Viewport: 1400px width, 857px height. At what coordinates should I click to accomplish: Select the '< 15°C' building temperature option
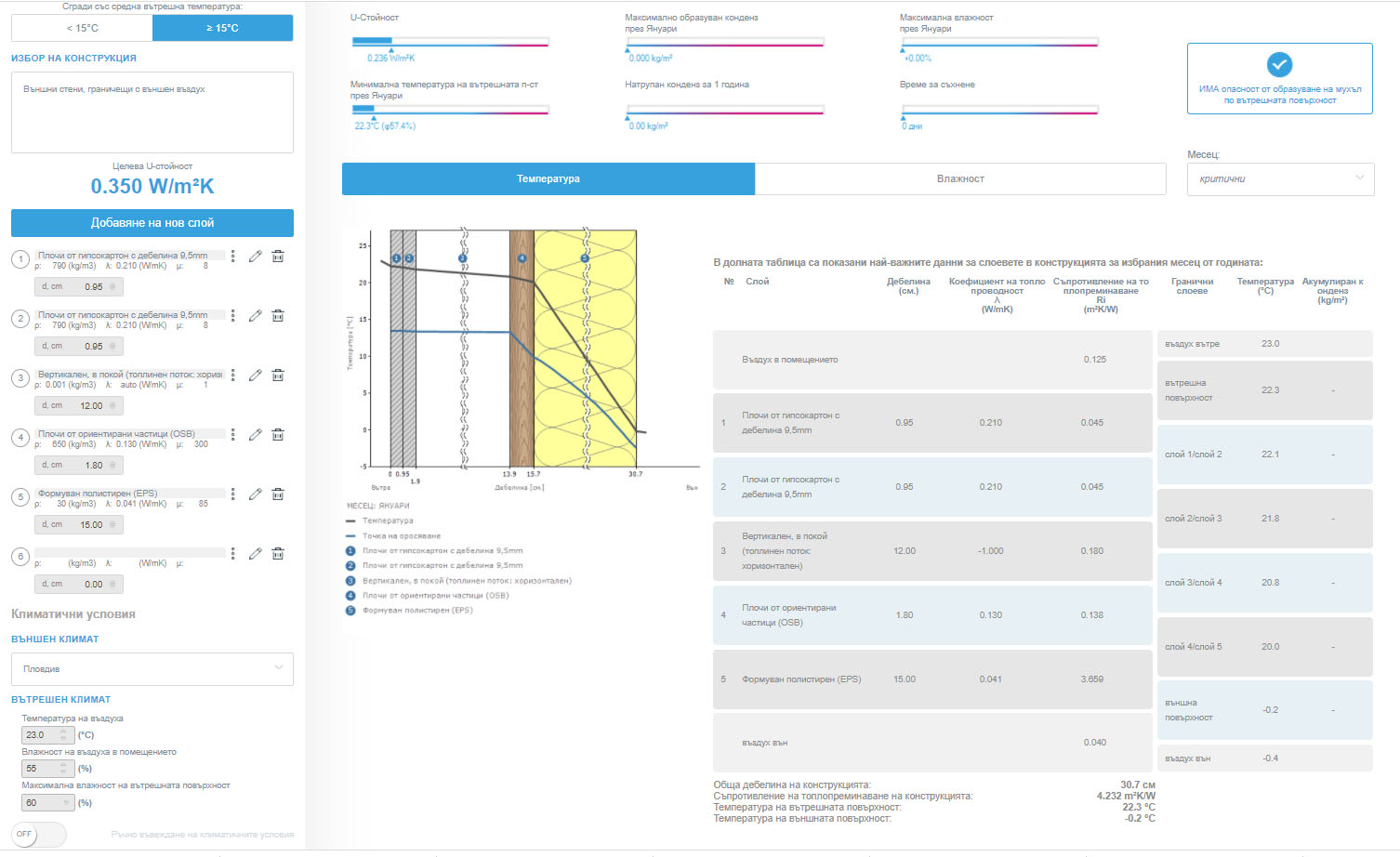(82, 28)
